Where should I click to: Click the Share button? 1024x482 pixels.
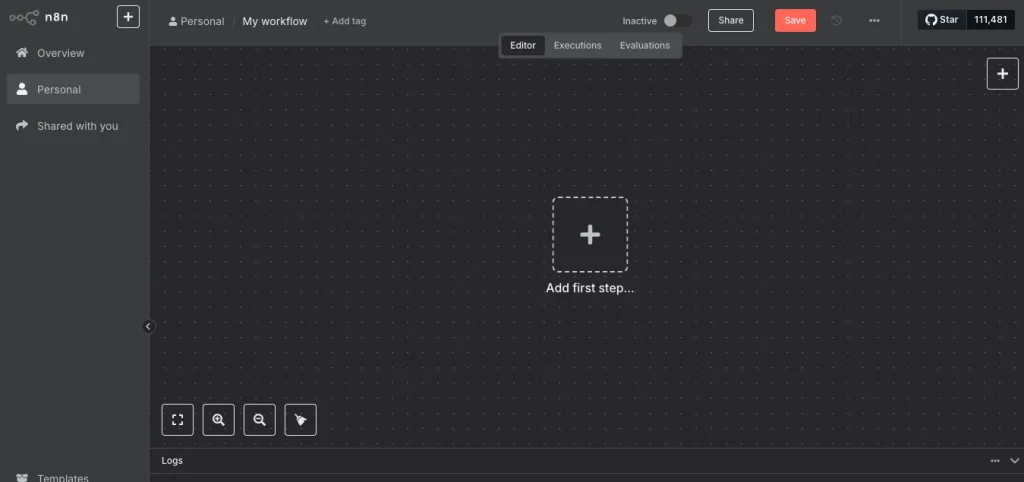click(x=730, y=21)
